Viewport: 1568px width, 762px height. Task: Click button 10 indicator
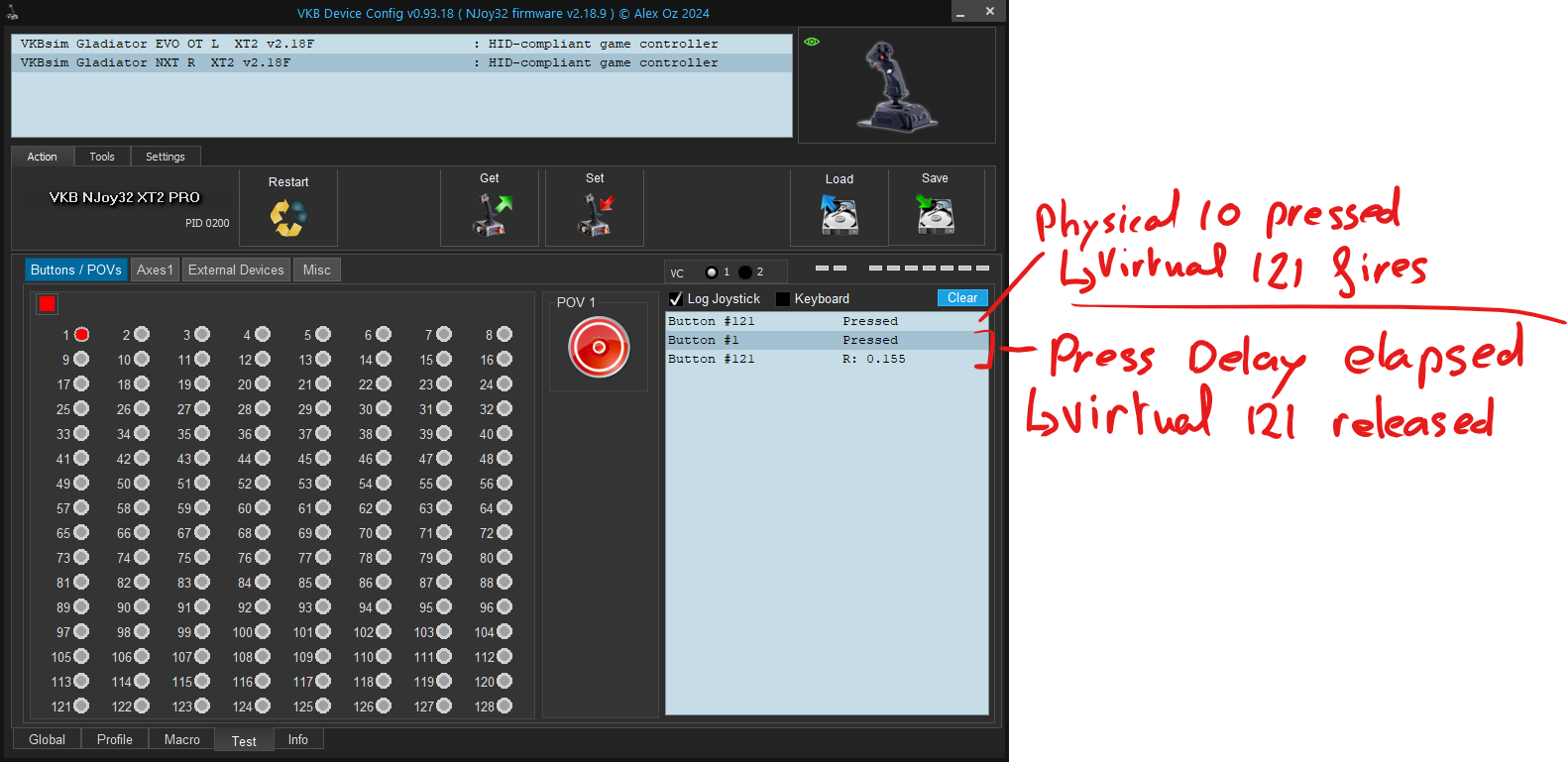pos(142,360)
